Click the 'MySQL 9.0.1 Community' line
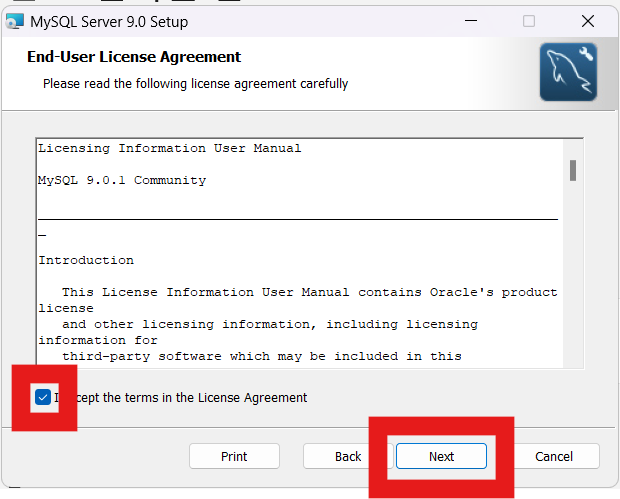This screenshot has width=620, height=499. [x=122, y=180]
